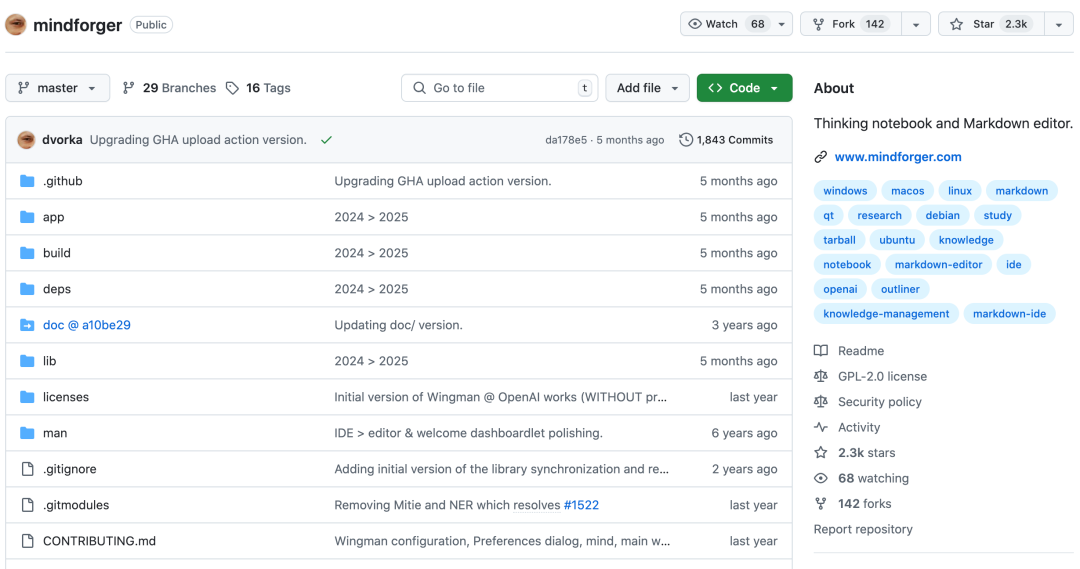
Task: Click the lib folder icon
Action: point(27,361)
